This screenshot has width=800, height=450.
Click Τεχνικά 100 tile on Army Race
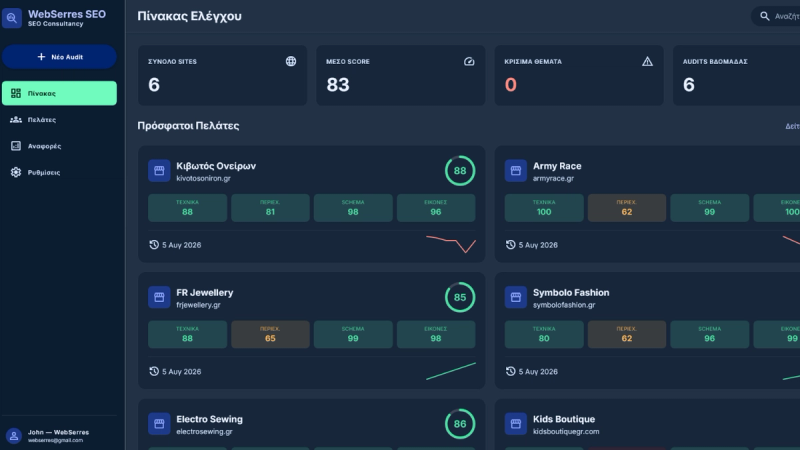point(544,208)
